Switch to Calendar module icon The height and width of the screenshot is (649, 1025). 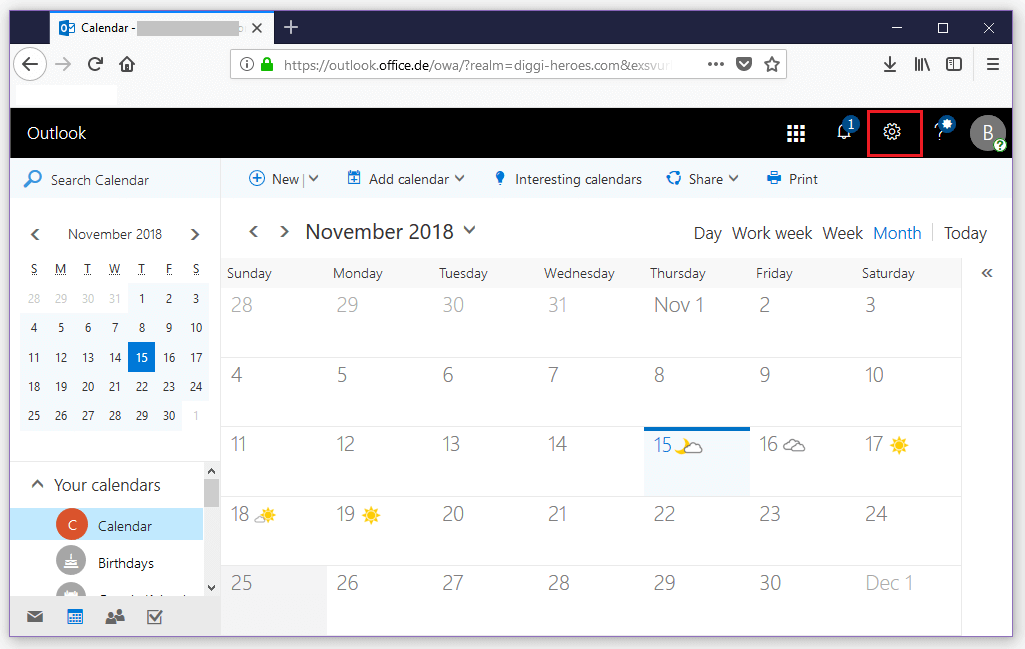pos(75,616)
